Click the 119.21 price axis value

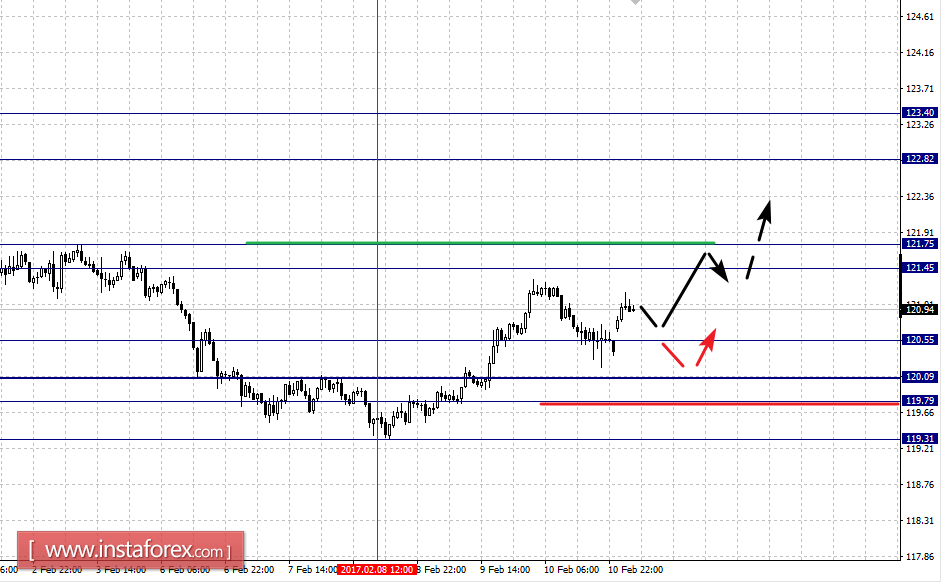pos(919,449)
